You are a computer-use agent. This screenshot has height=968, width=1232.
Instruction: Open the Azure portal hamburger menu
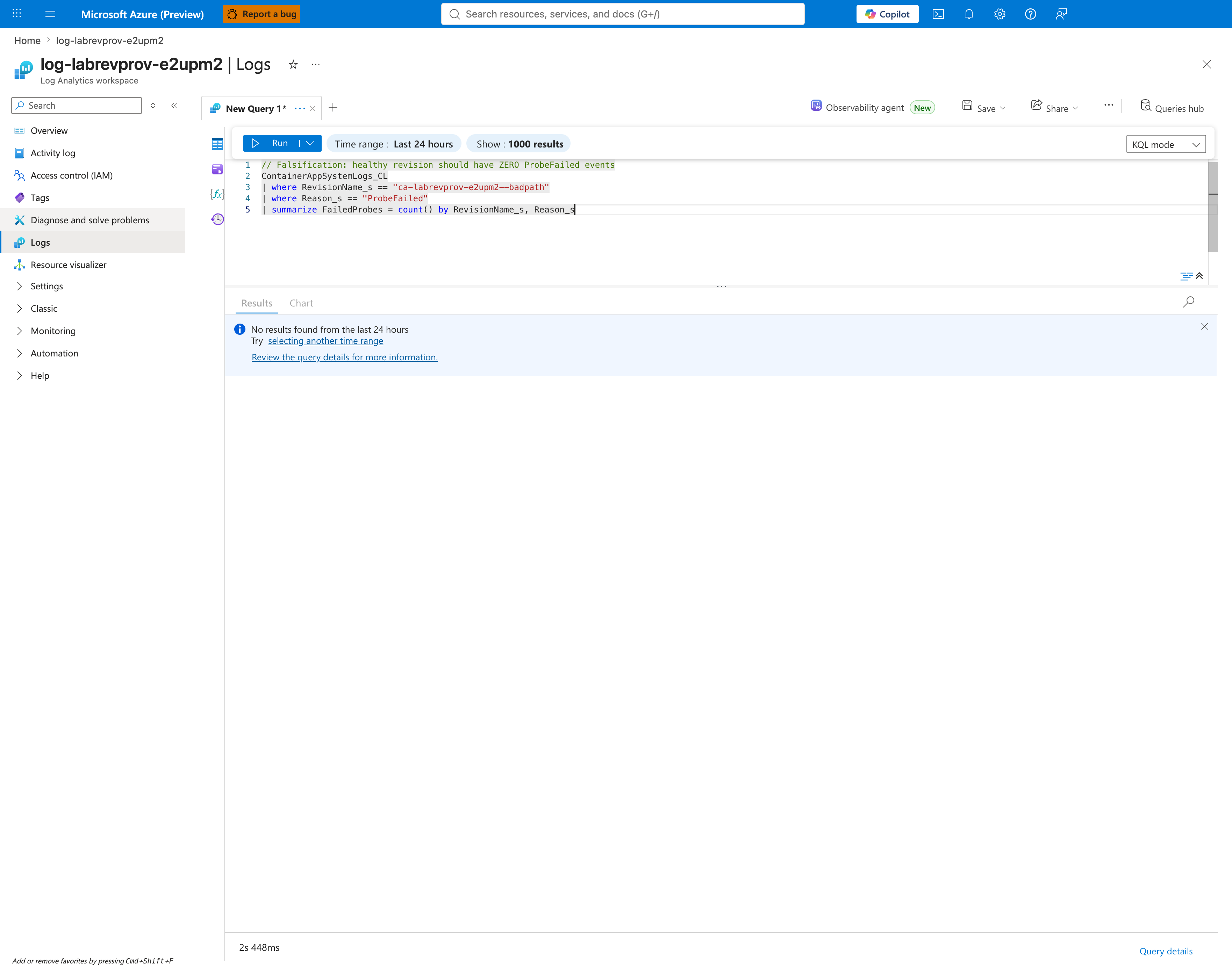click(50, 14)
